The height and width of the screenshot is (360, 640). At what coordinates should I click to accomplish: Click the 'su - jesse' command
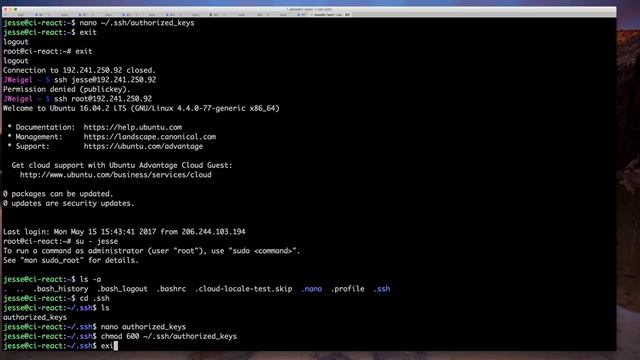(96, 241)
